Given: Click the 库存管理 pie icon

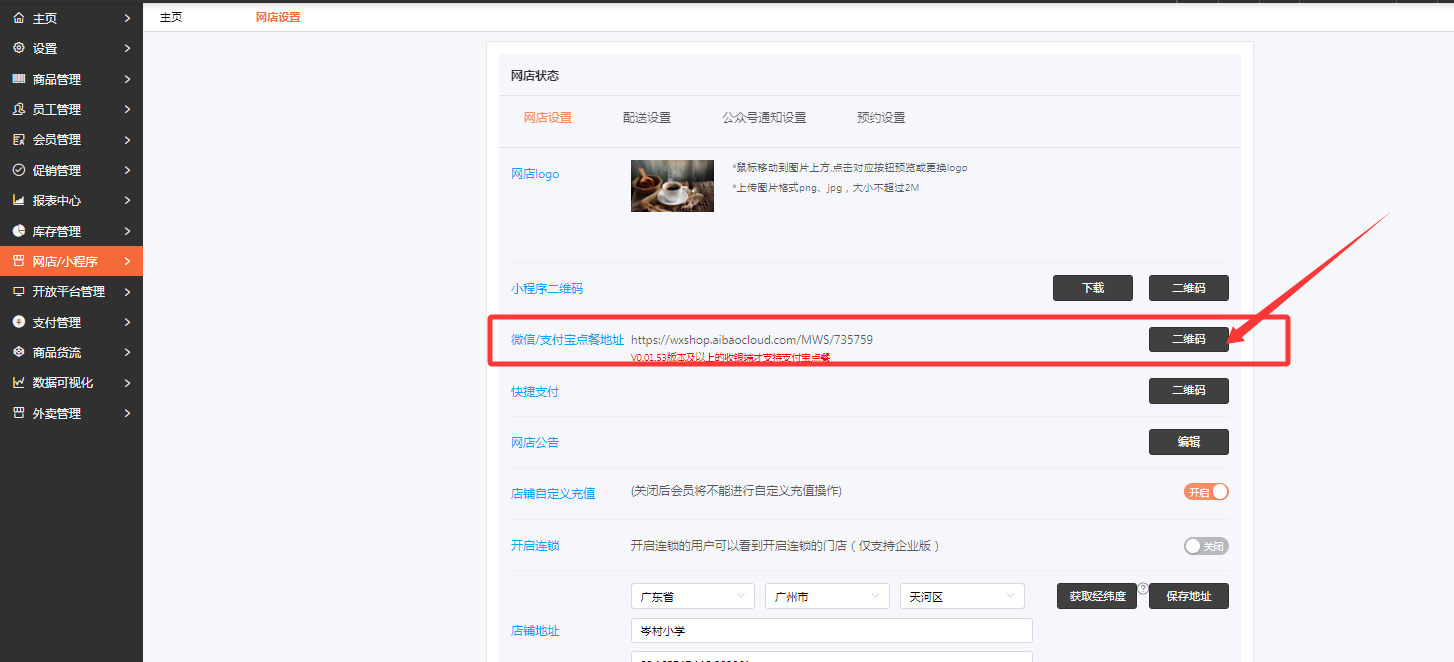Looking at the screenshot, I should pos(18,231).
